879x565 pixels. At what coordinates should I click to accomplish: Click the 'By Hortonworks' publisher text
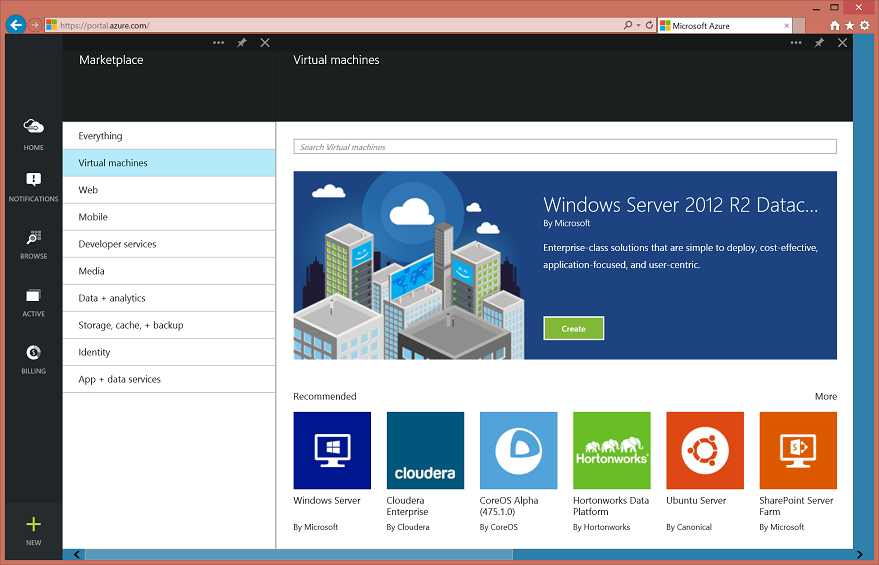[602, 527]
